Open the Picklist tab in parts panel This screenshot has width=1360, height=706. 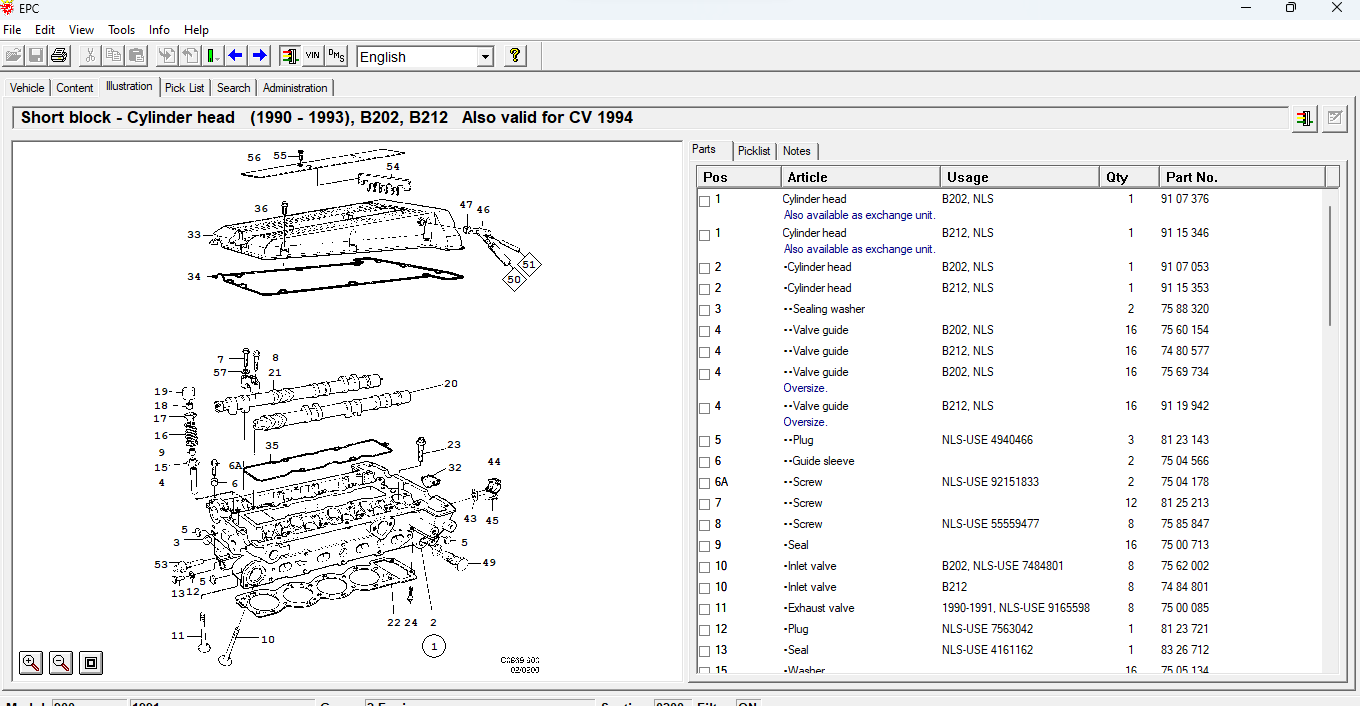point(754,151)
